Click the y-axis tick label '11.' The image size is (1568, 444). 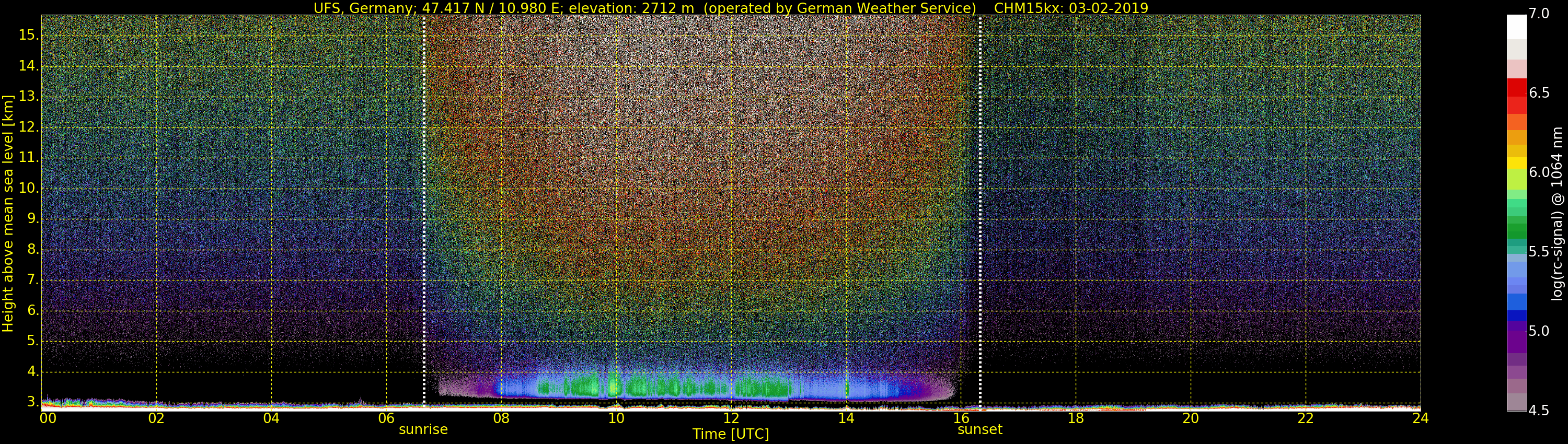click(x=29, y=158)
